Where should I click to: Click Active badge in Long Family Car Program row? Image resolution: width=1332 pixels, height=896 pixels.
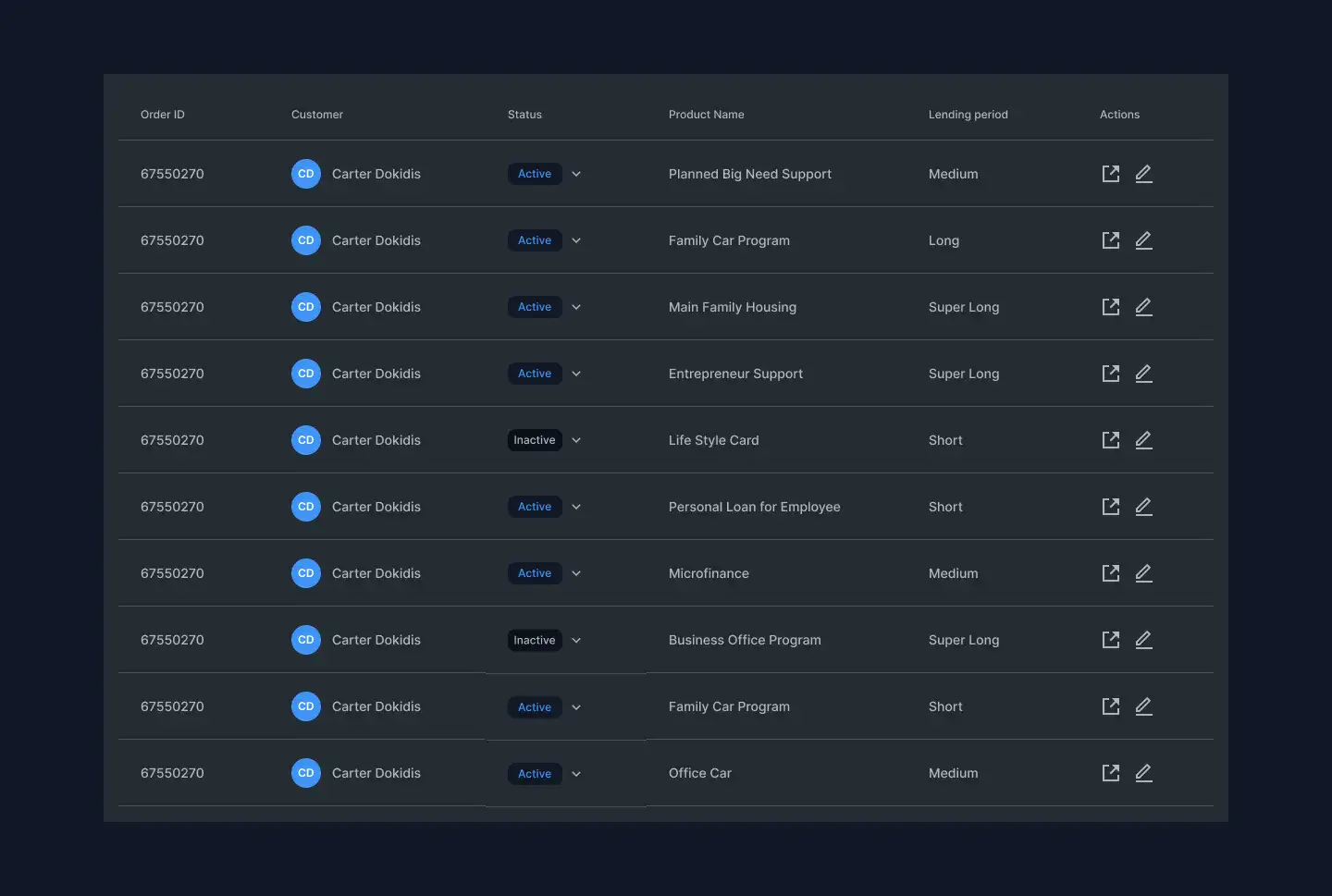(535, 240)
